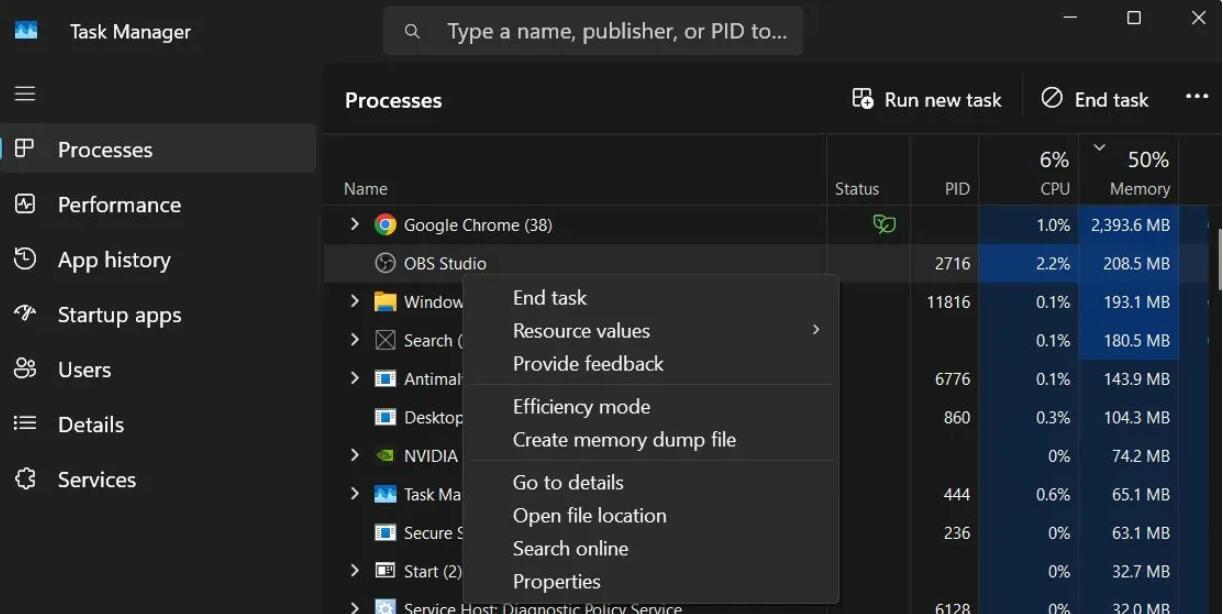Open the more options ellipsis menu
This screenshot has height=614, width=1223.
1197,94
